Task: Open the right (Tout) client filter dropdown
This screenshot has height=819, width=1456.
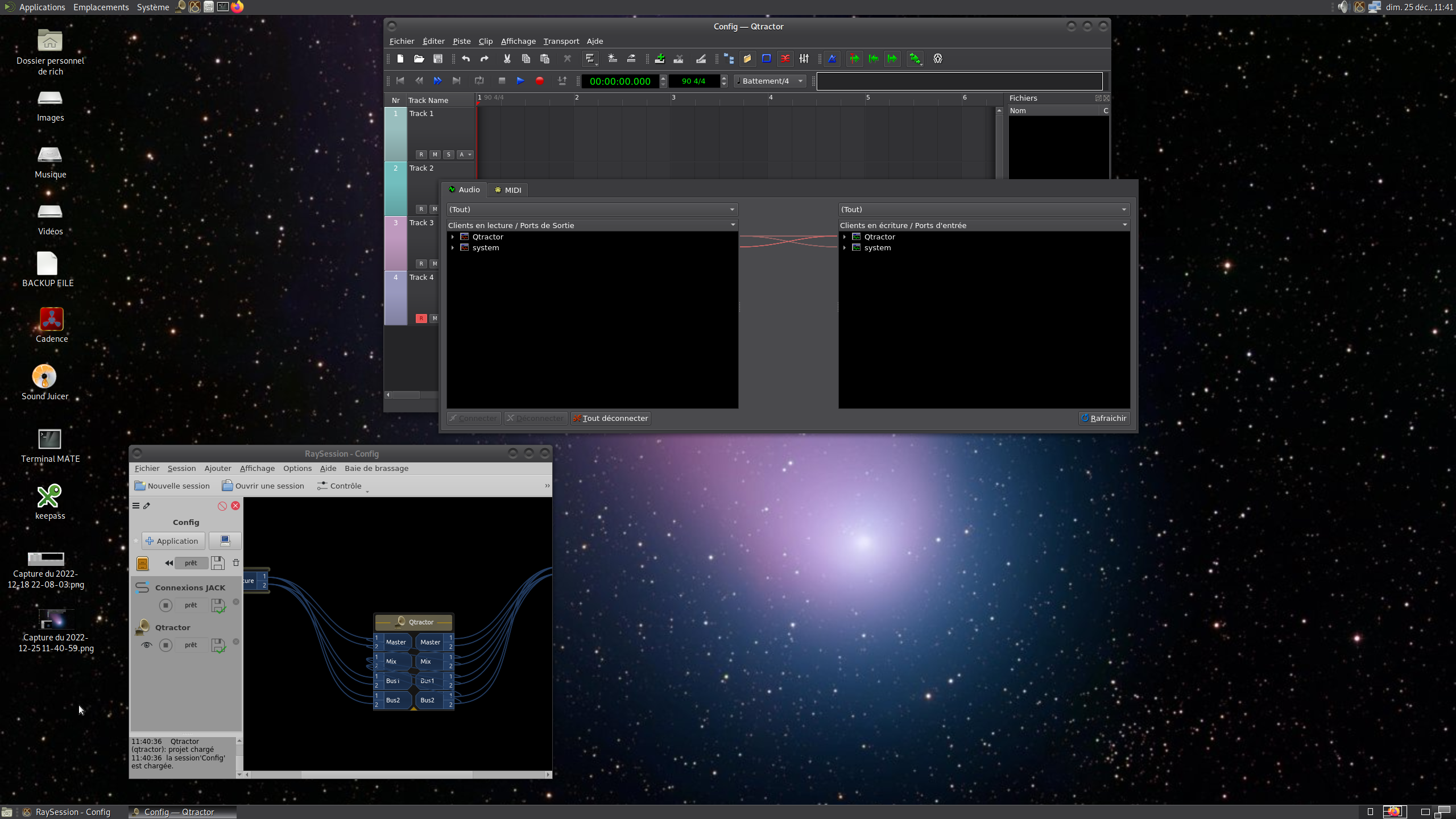Action: pyautogui.click(x=984, y=209)
